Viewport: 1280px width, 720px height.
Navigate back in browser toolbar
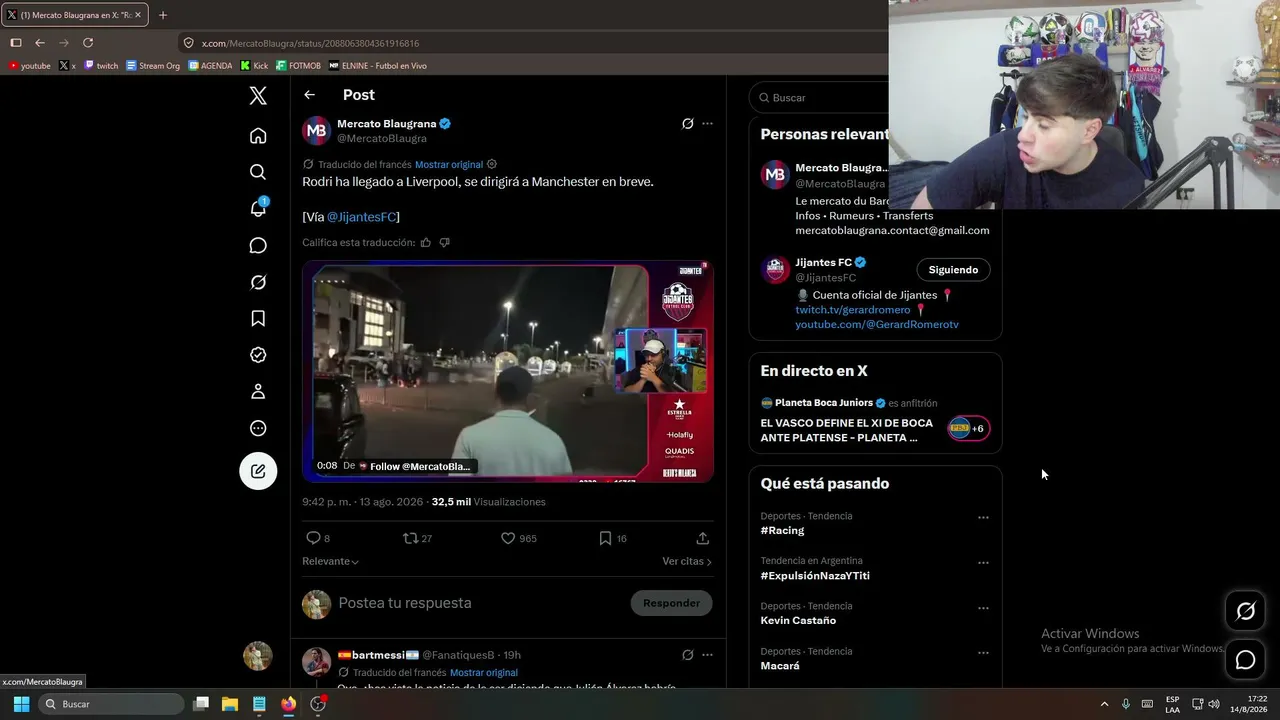40,43
